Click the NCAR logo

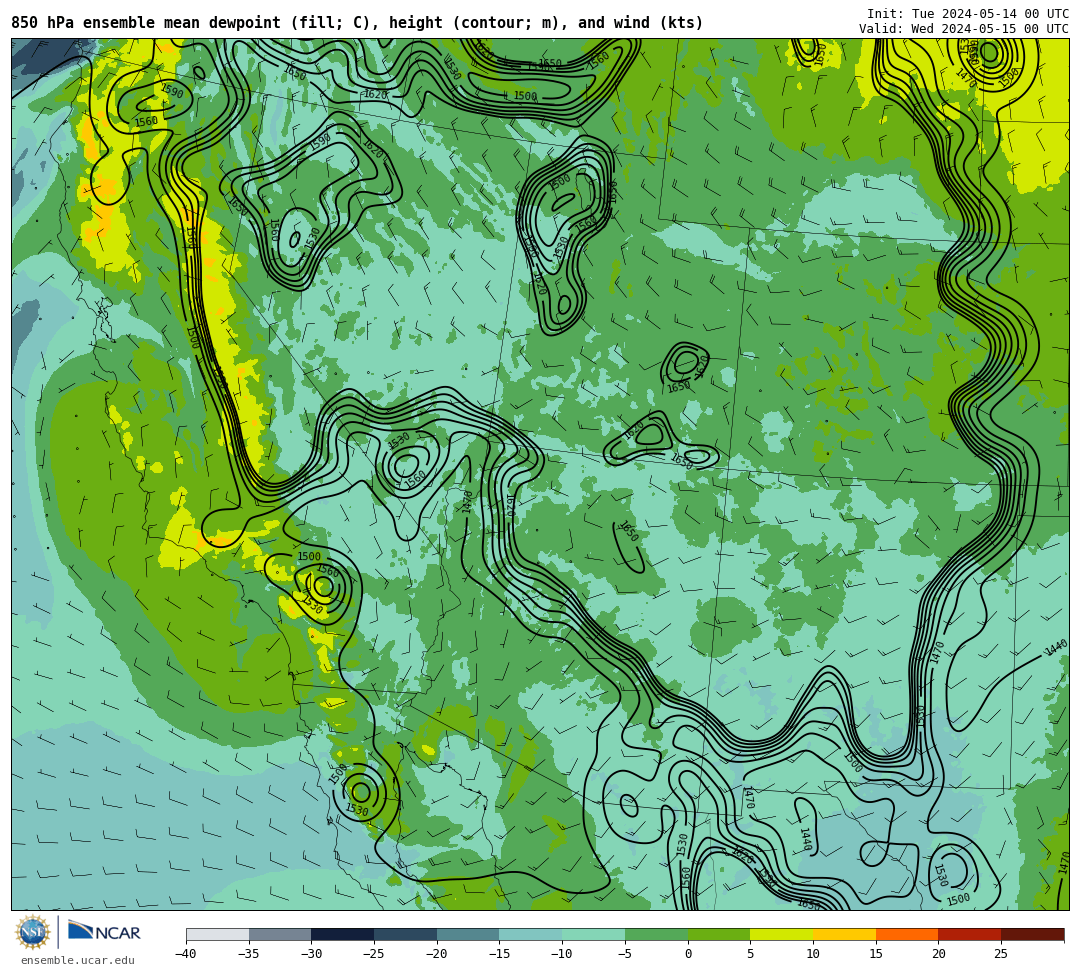105,931
